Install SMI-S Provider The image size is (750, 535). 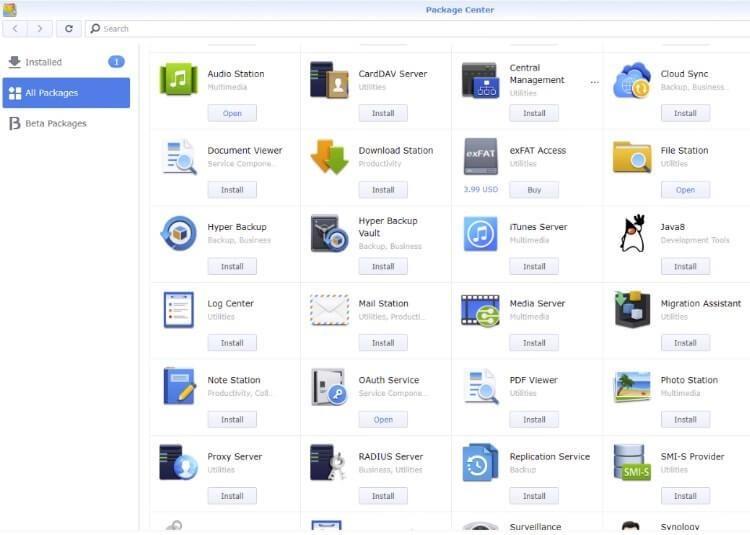pyautogui.click(x=685, y=496)
